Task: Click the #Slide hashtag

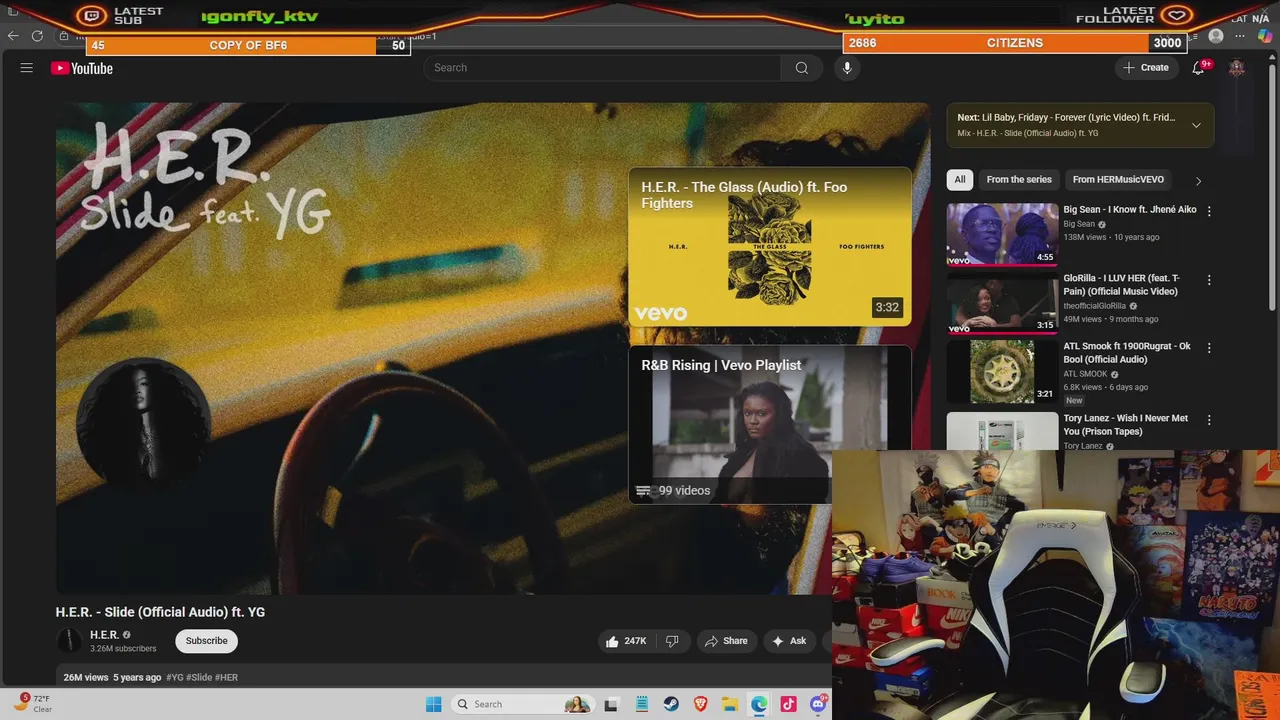Action: 199,677
